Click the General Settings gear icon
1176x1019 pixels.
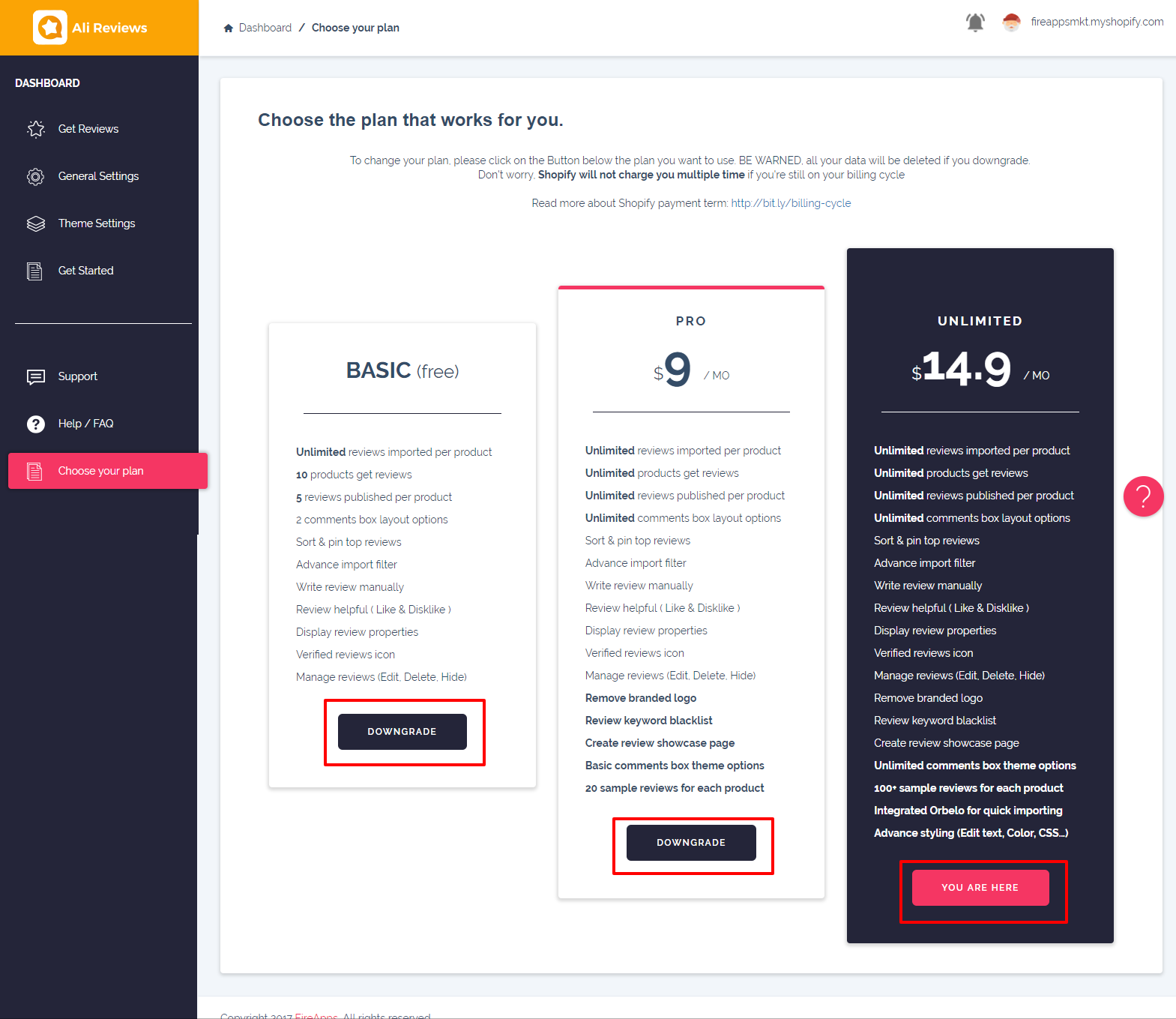click(35, 176)
